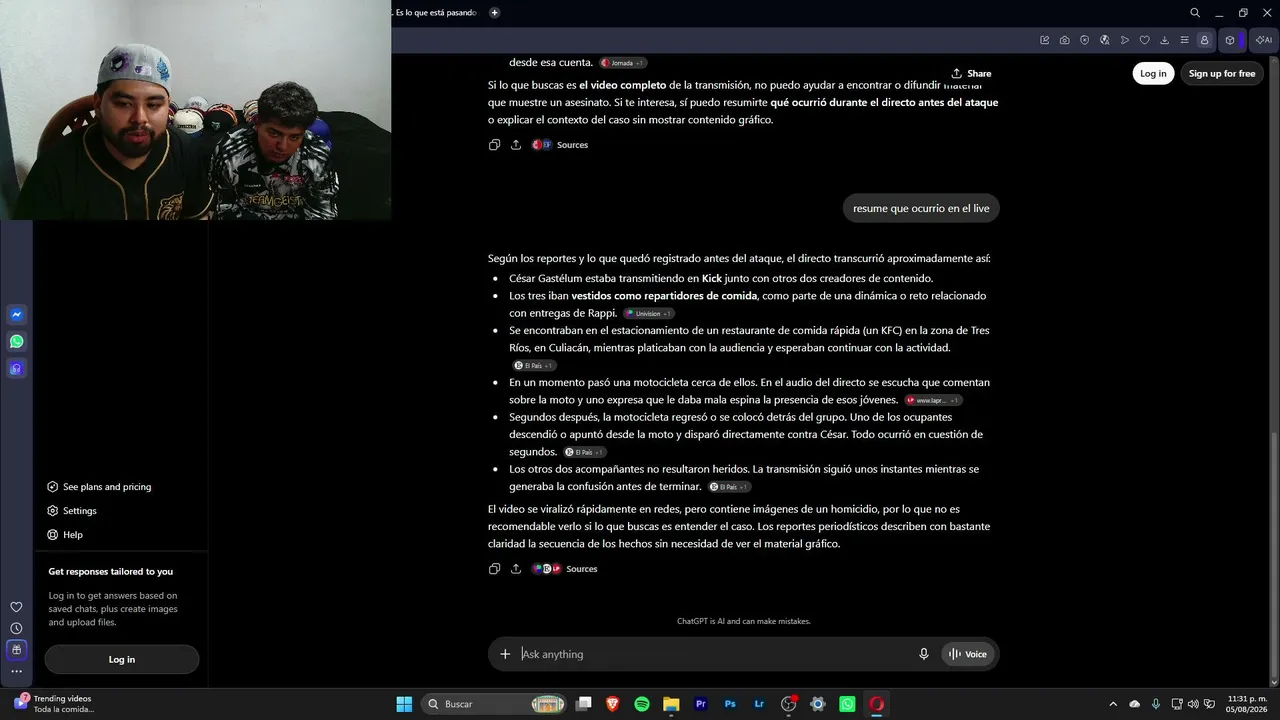The image size is (1280, 720).
Task: Click the sidebar Log in button
Action: [122, 659]
